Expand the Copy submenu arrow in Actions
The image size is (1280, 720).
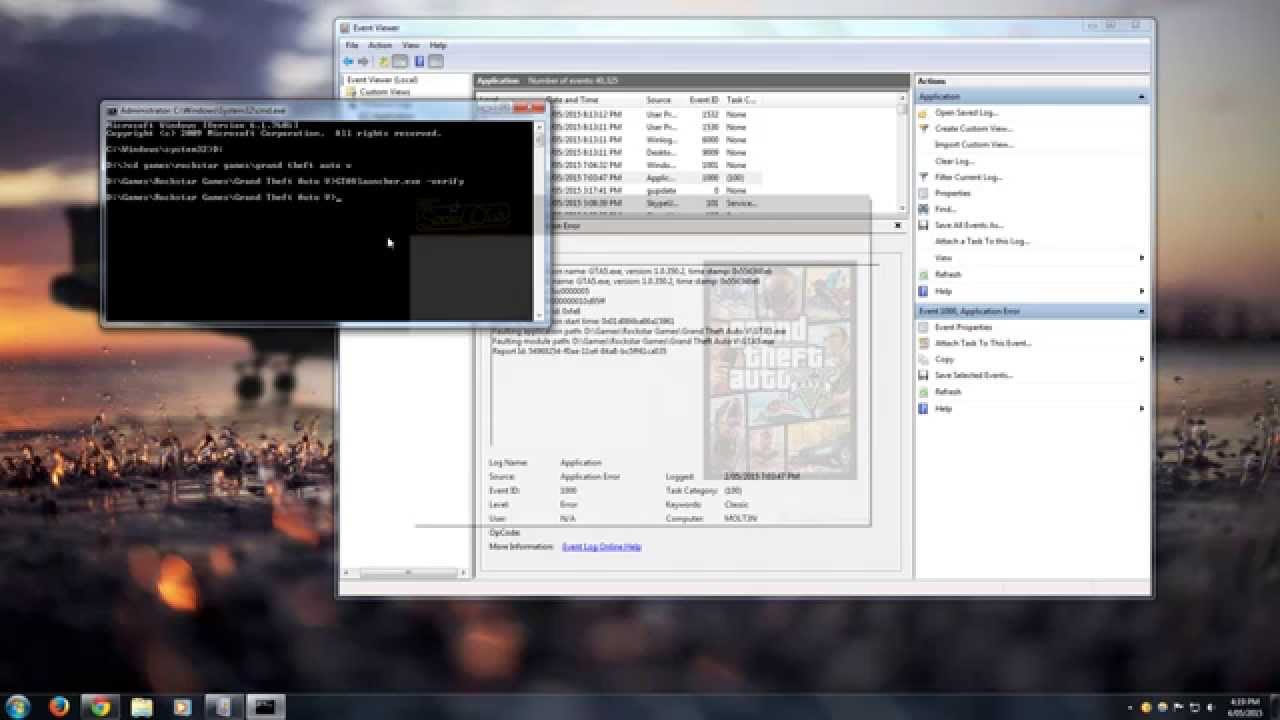(1142, 359)
